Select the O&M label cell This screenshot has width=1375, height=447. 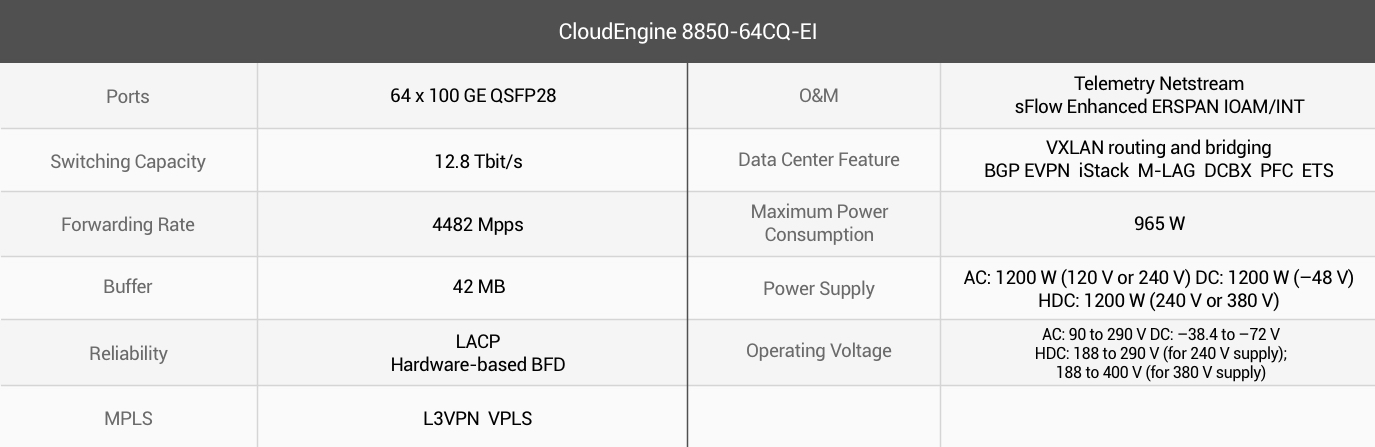(818, 96)
